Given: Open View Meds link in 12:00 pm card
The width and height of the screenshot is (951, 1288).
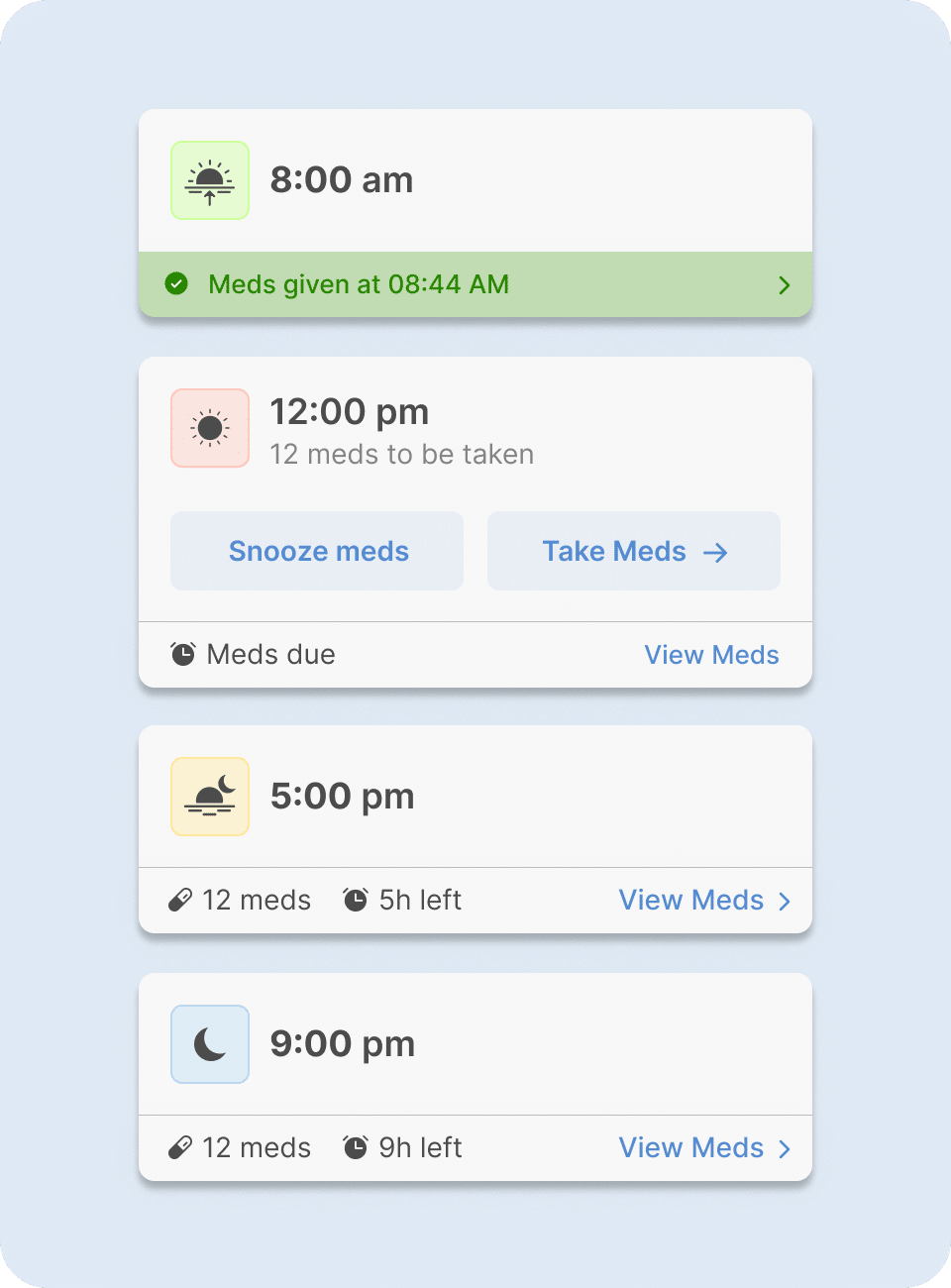Looking at the screenshot, I should coord(711,655).
